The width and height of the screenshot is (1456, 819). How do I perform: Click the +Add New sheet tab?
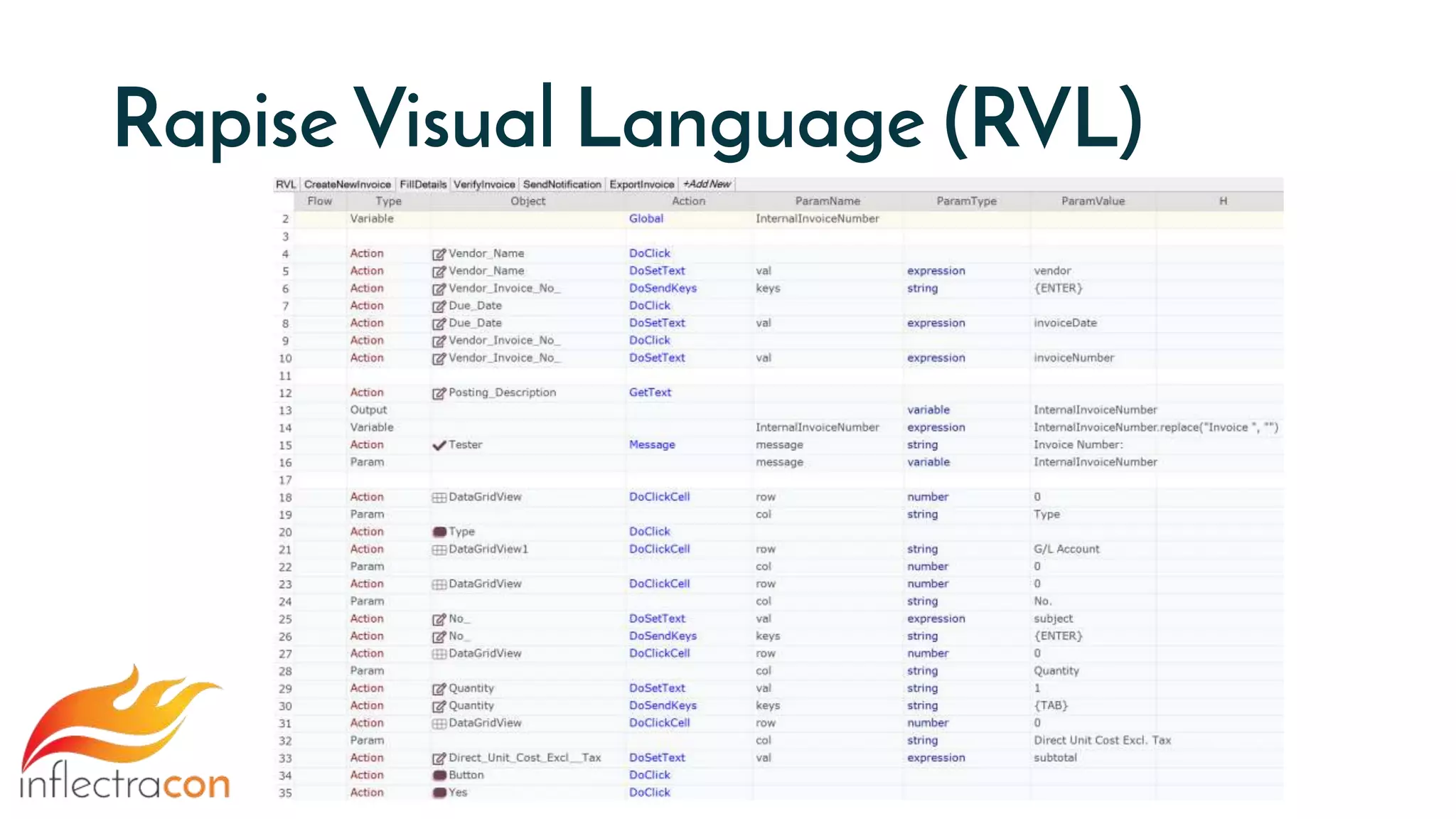(707, 184)
